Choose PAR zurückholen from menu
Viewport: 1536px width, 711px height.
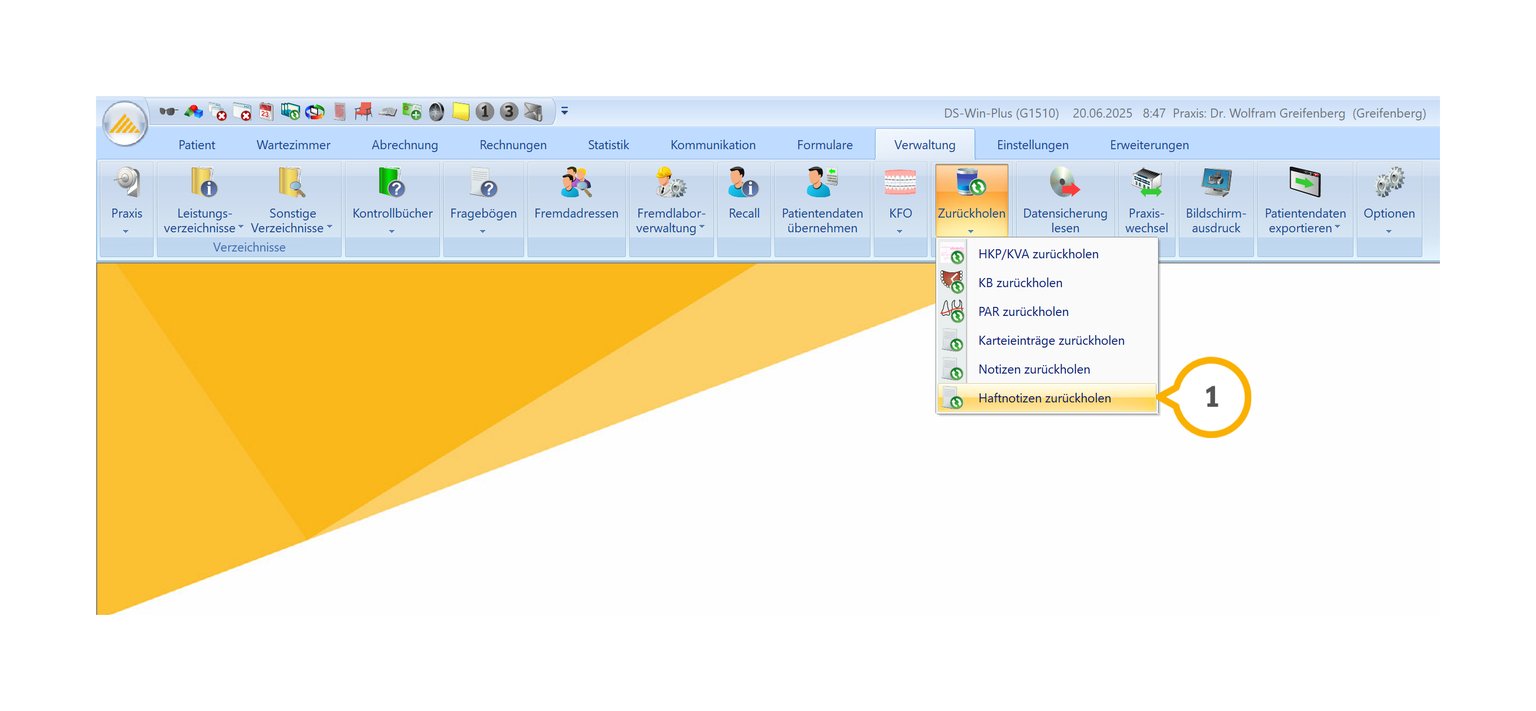click(x=1047, y=312)
